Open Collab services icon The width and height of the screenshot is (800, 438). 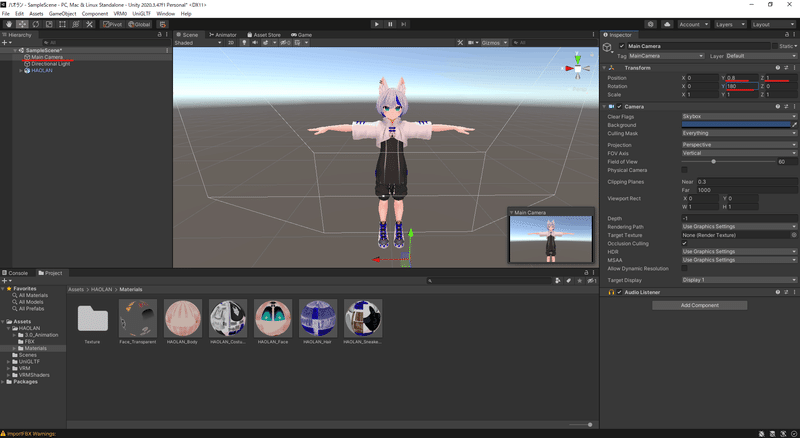tap(651, 24)
